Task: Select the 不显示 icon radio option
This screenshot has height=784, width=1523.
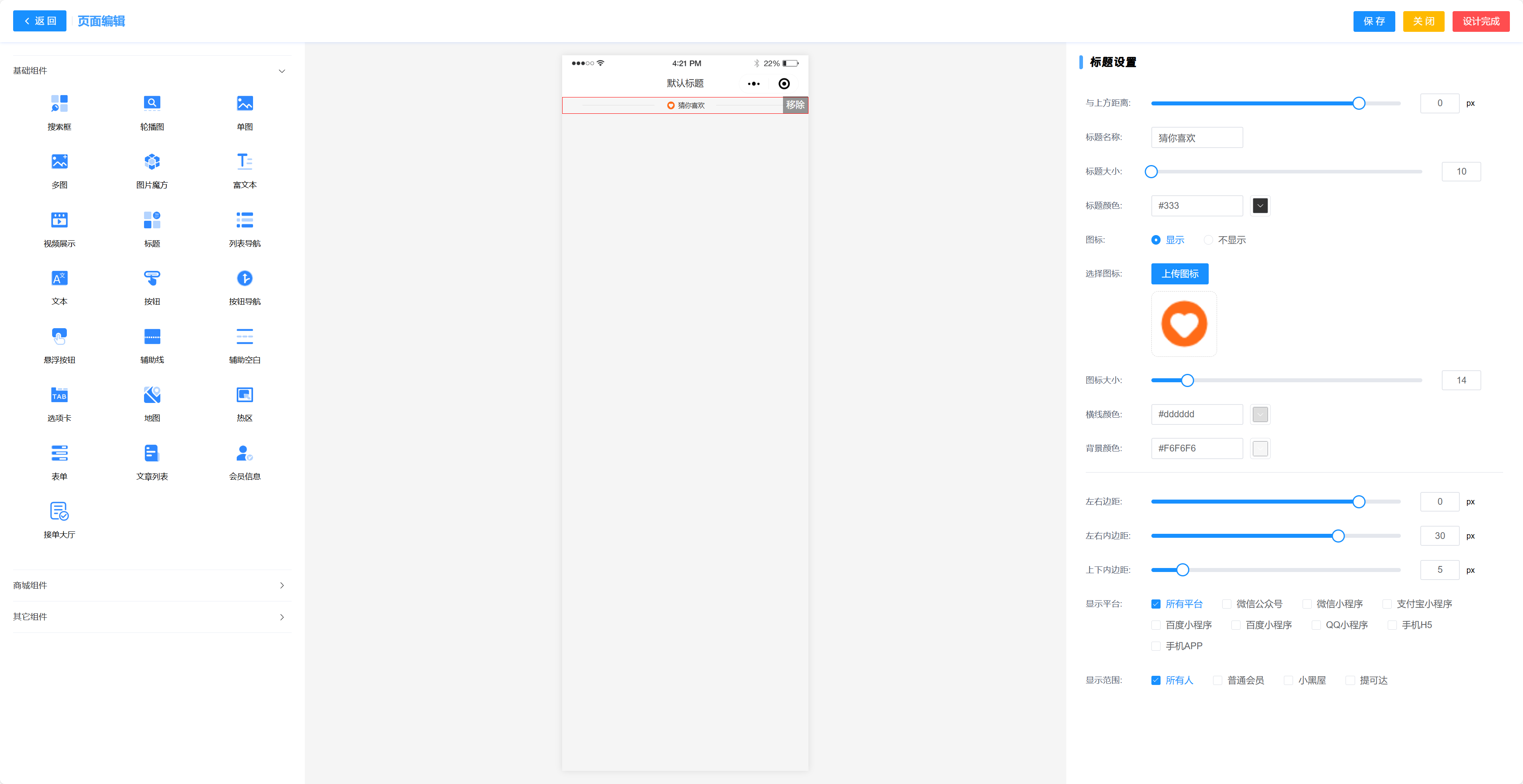Action: [x=1208, y=240]
